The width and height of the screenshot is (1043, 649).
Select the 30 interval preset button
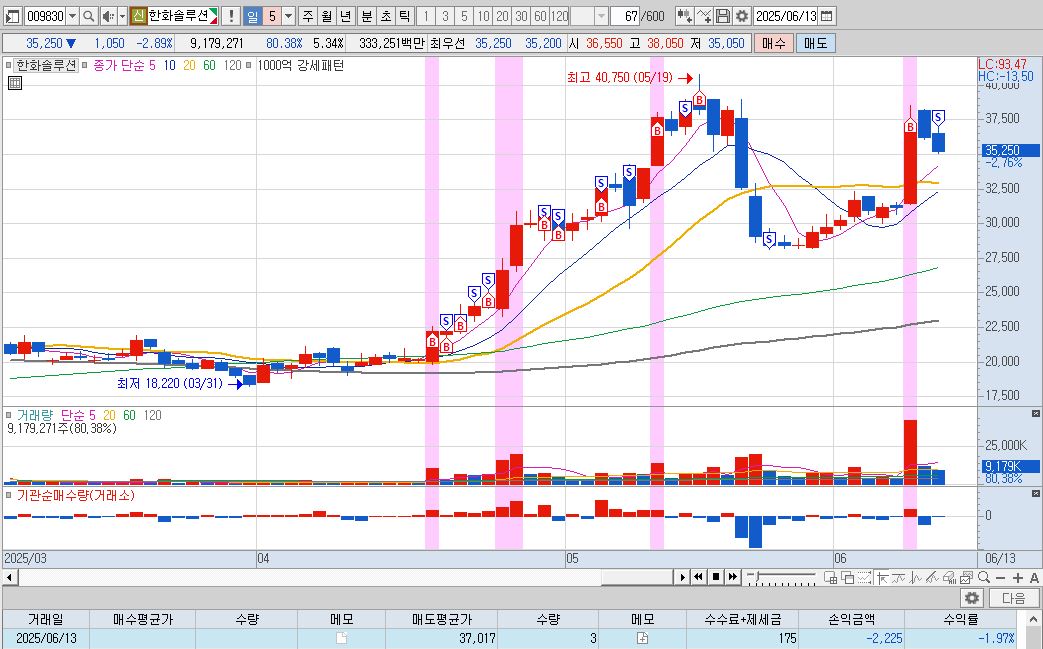(522, 16)
